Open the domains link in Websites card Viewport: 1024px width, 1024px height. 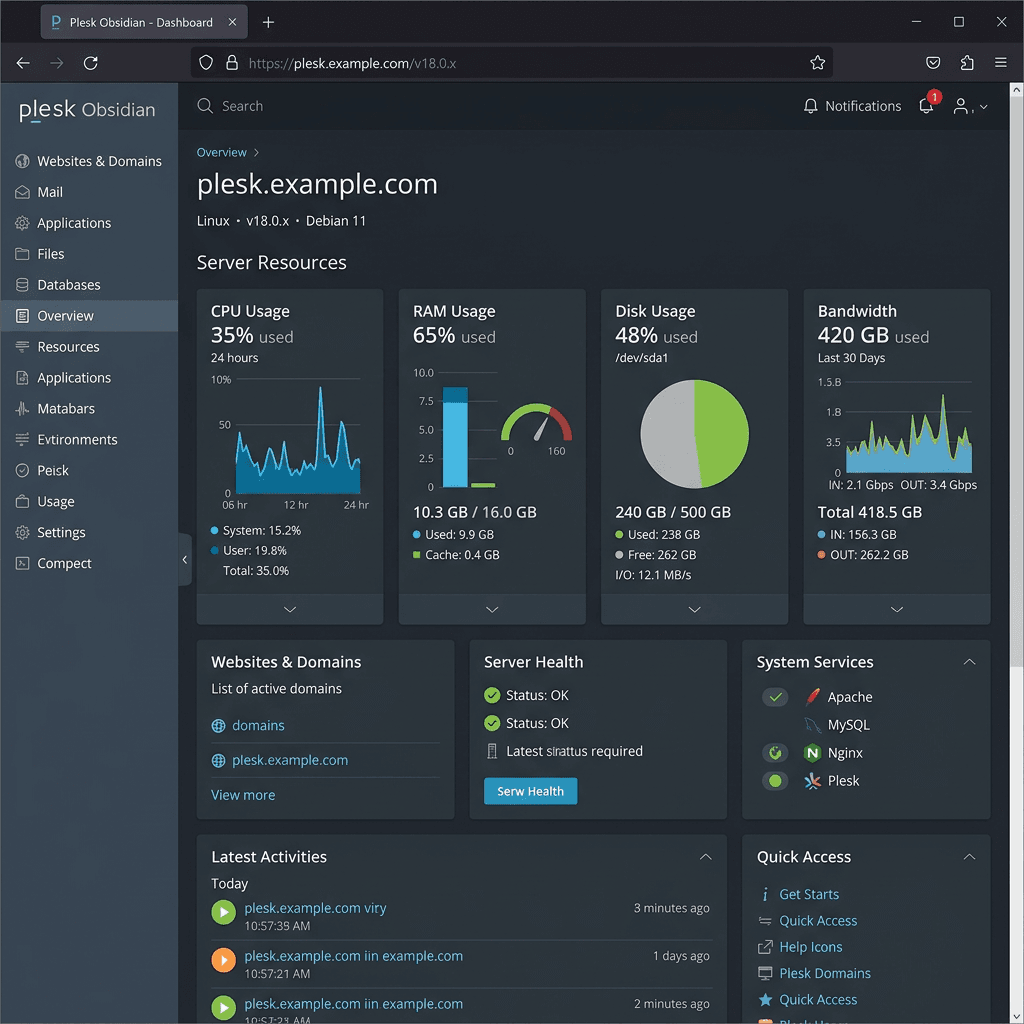(x=258, y=726)
